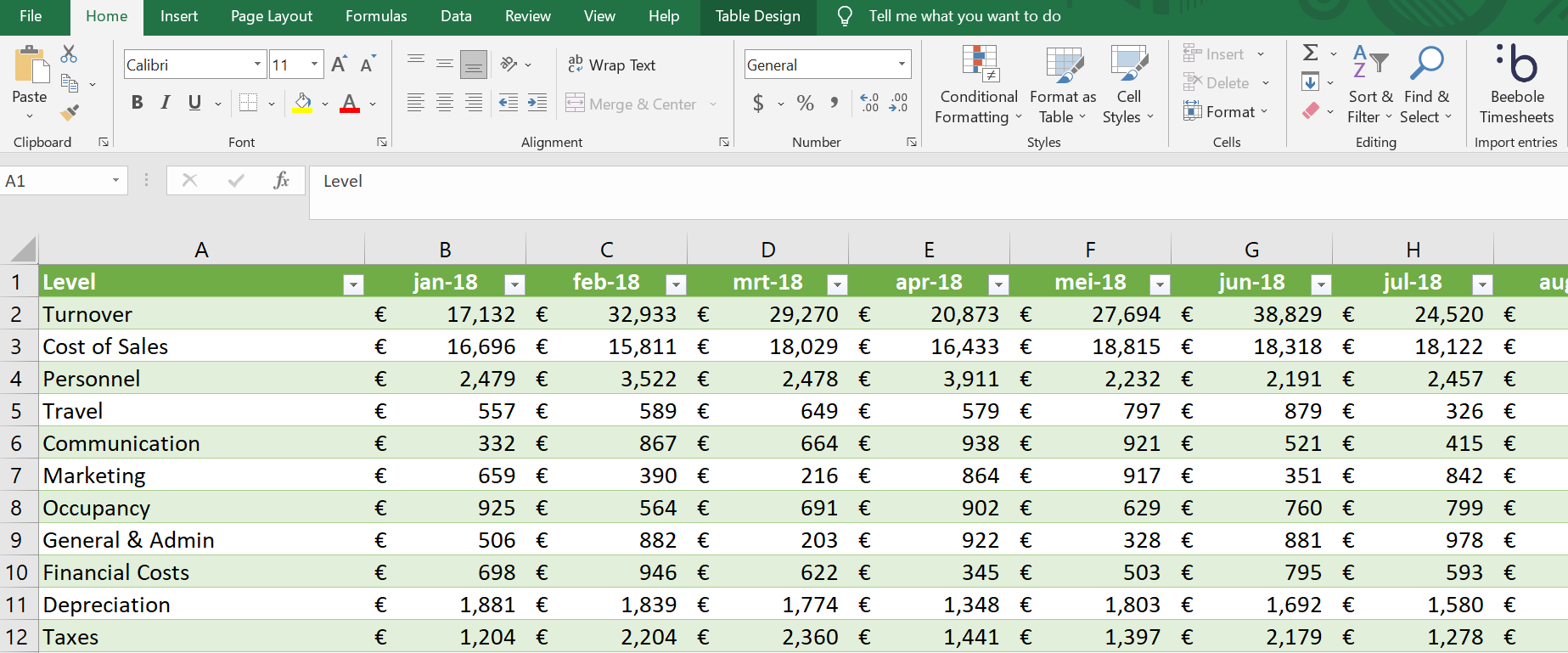The width and height of the screenshot is (1568, 653).
Task: Toggle Italic formatting
Action: pyautogui.click(x=166, y=104)
